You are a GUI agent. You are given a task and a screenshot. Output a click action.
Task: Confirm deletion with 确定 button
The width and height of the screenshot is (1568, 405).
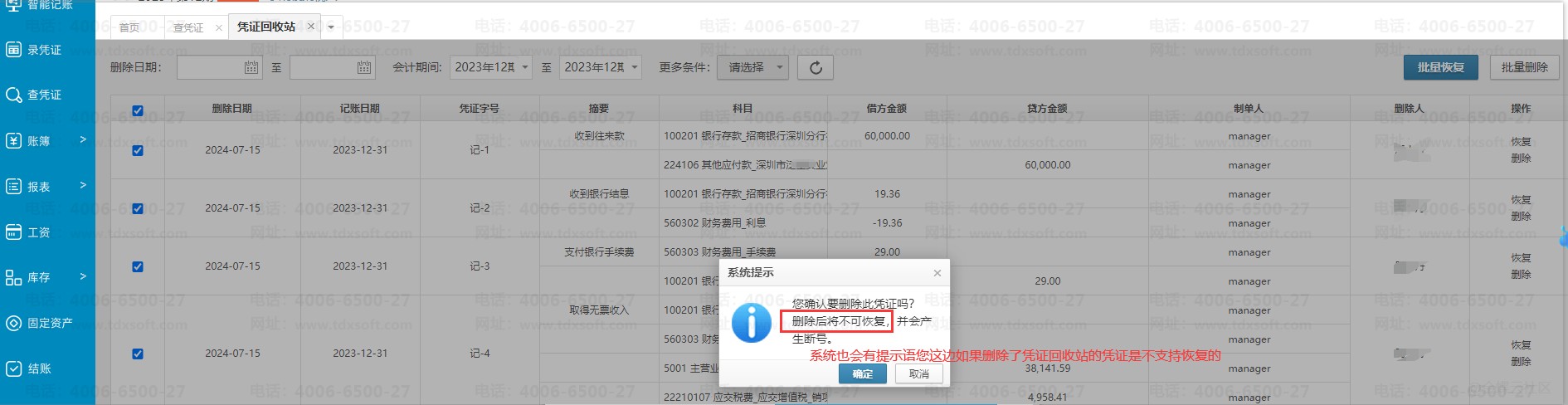point(863,374)
